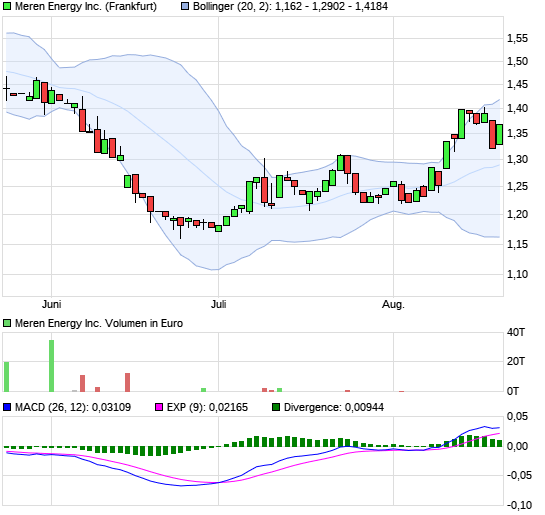Click 'Meren Energy Inc. Volumen in Euro' label
Image resolution: width=545 pixels, height=515 pixels.
(99, 324)
